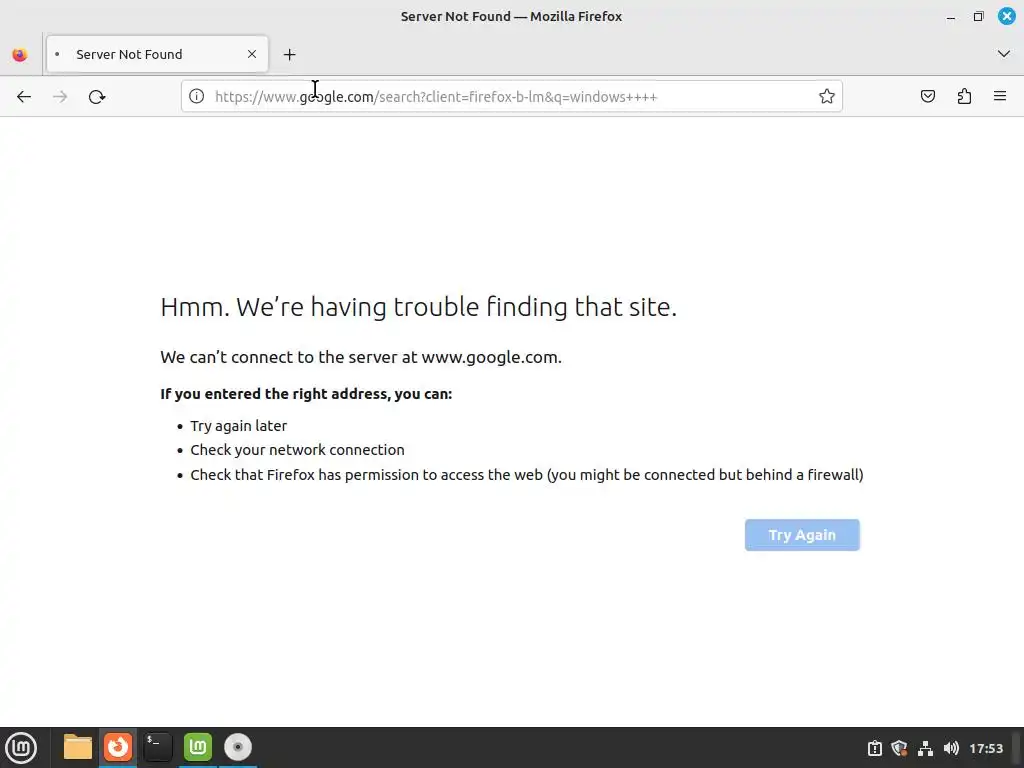Close the Firefox window
The height and width of the screenshot is (768, 1024).
[1006, 16]
